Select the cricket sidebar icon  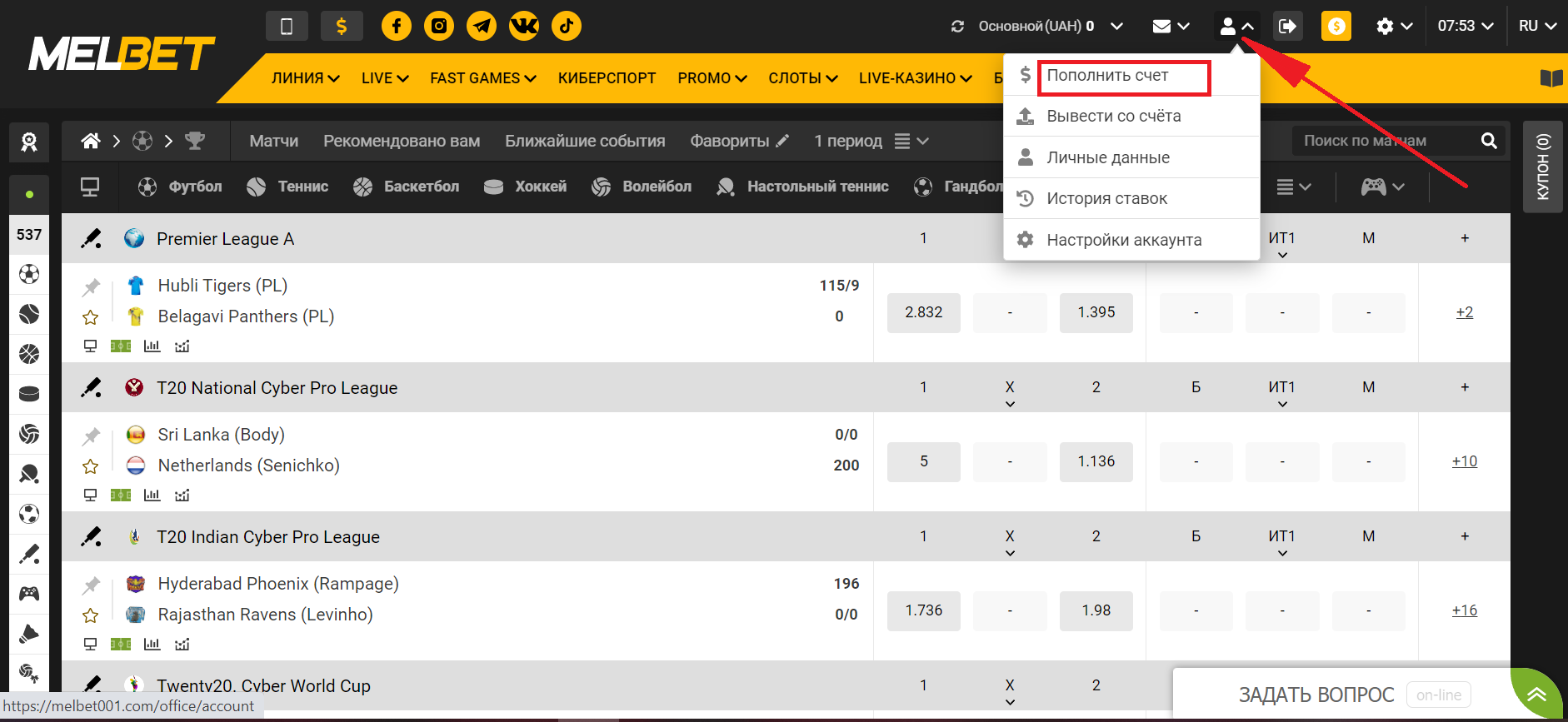pos(29,554)
